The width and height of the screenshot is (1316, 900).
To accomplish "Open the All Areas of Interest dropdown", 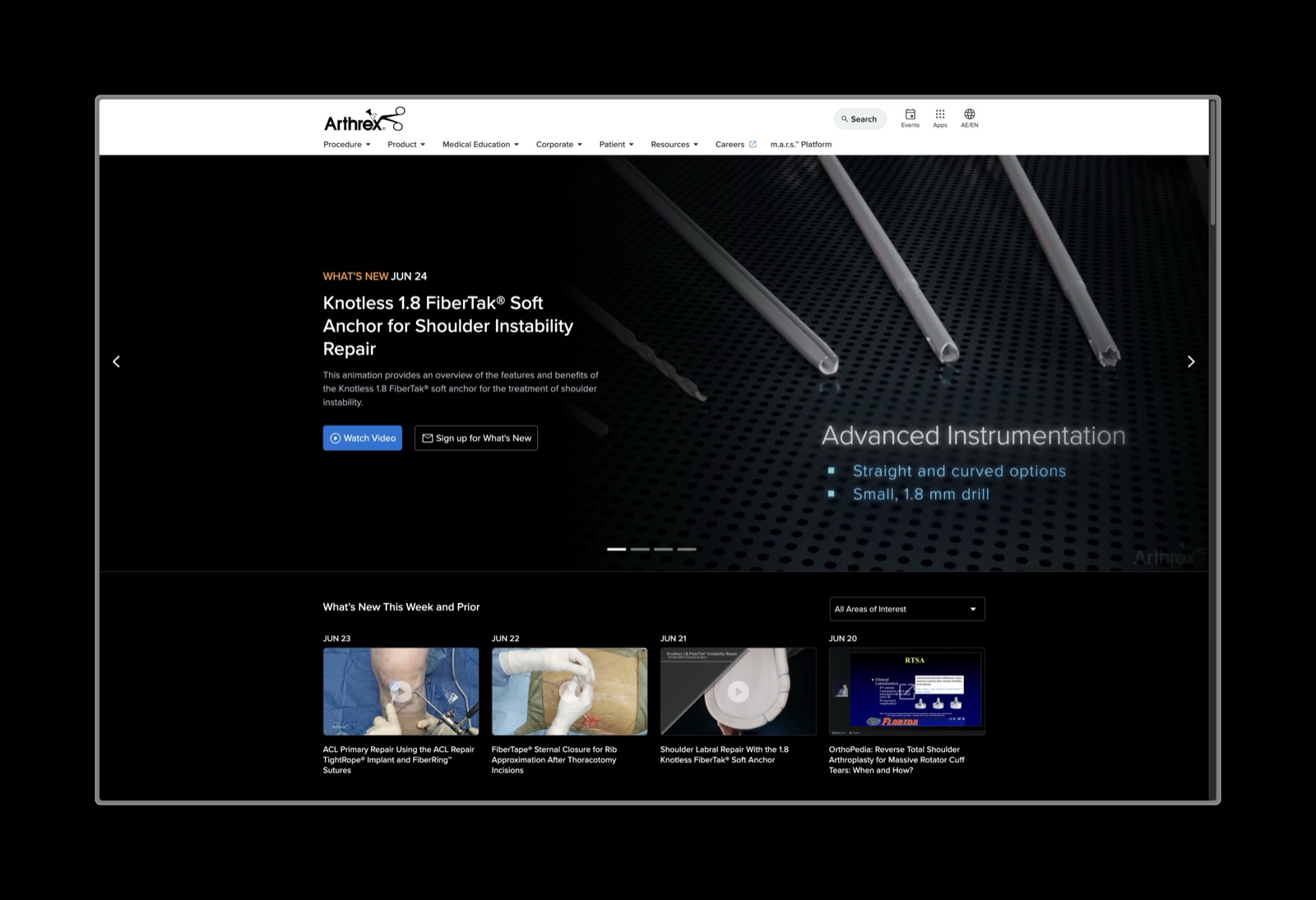I will [907, 609].
